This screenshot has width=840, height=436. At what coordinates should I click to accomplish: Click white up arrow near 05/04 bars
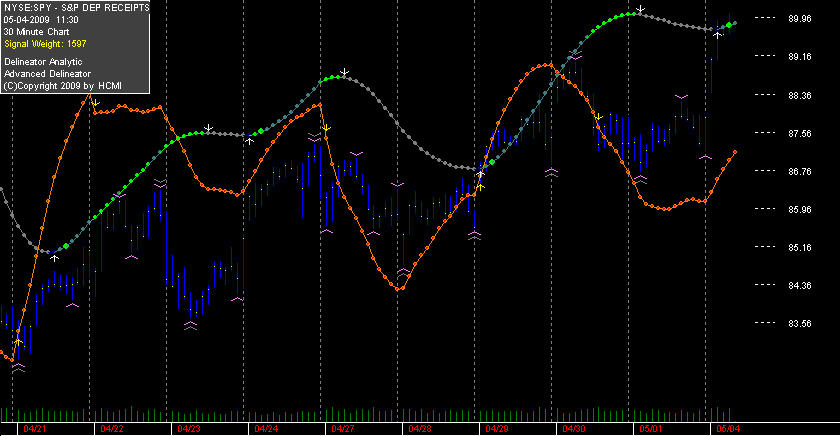(718, 35)
